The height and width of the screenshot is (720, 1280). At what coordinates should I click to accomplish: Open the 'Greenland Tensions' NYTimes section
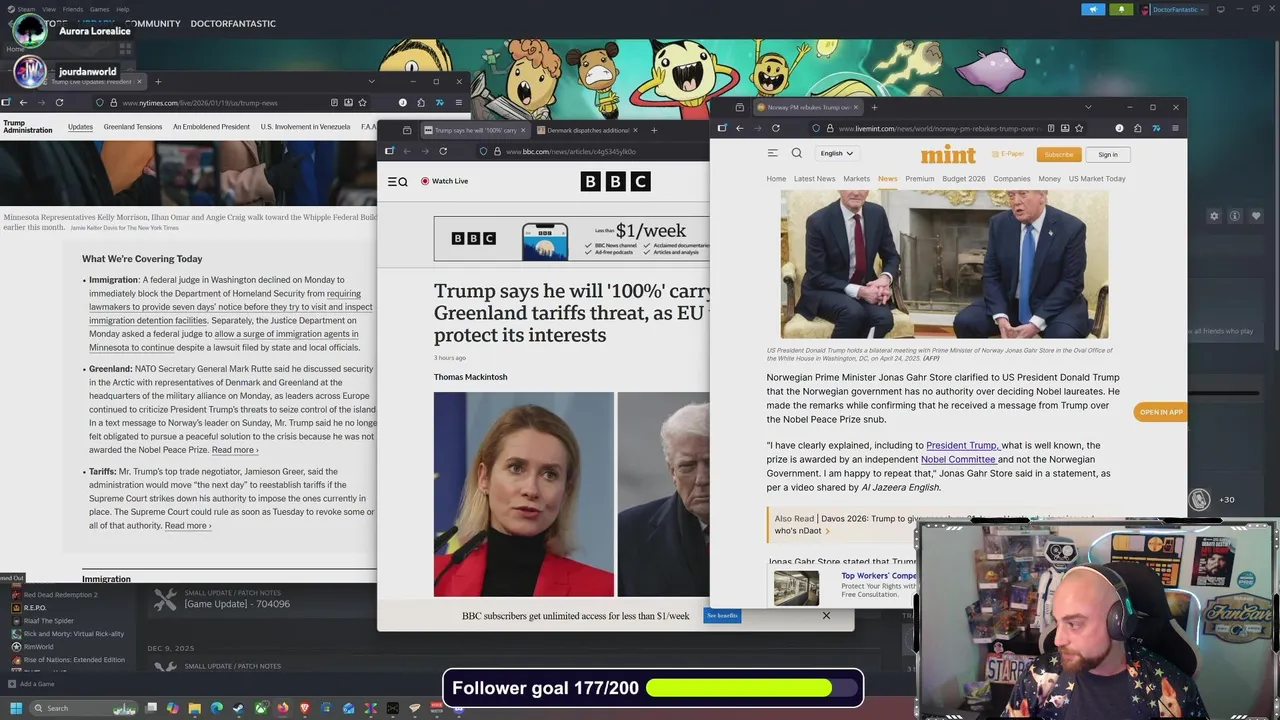133,127
